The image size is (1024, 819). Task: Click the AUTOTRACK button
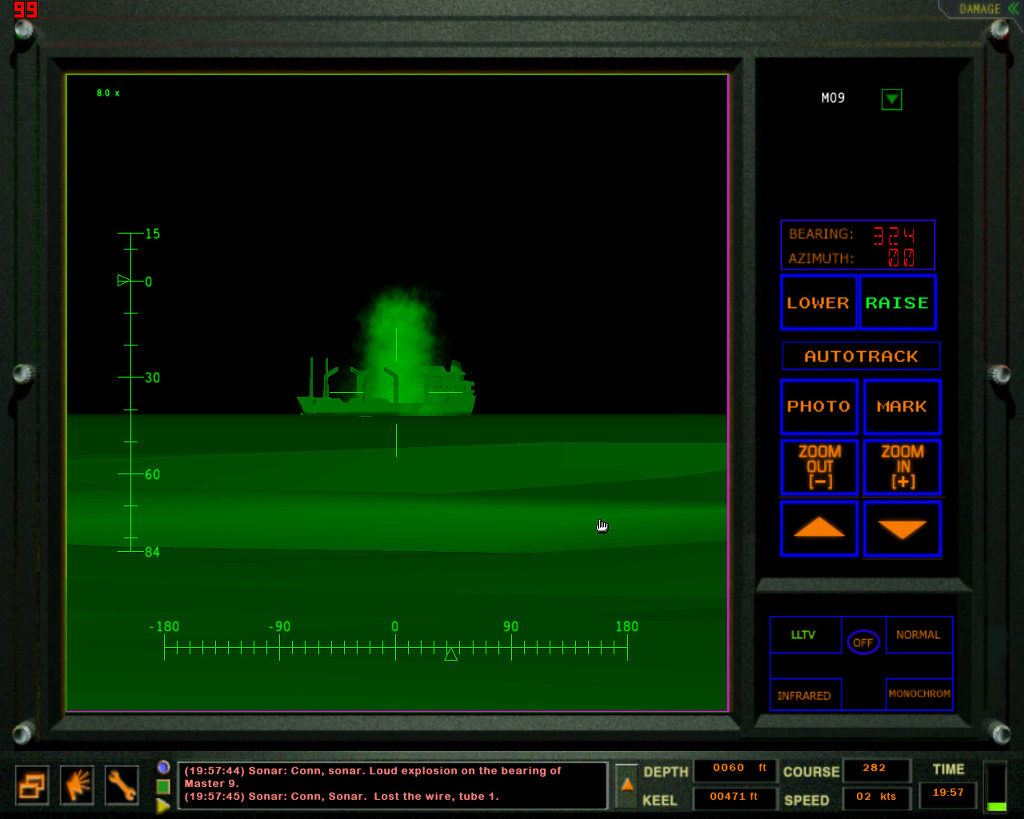[861, 356]
